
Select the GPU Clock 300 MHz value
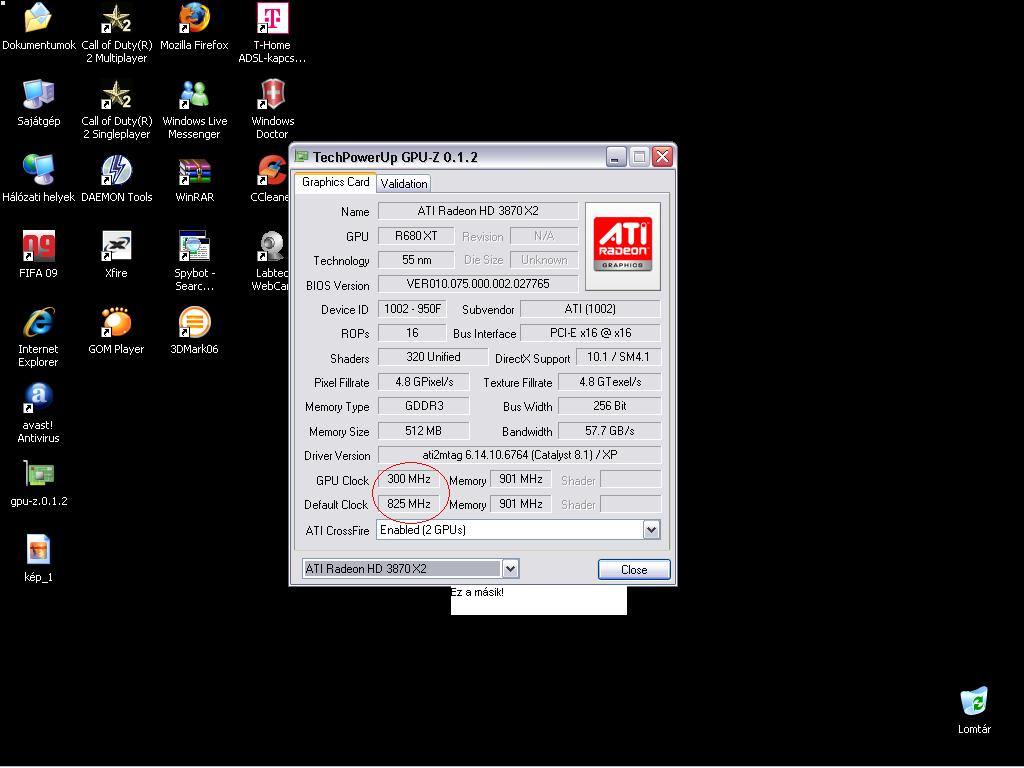click(x=409, y=479)
